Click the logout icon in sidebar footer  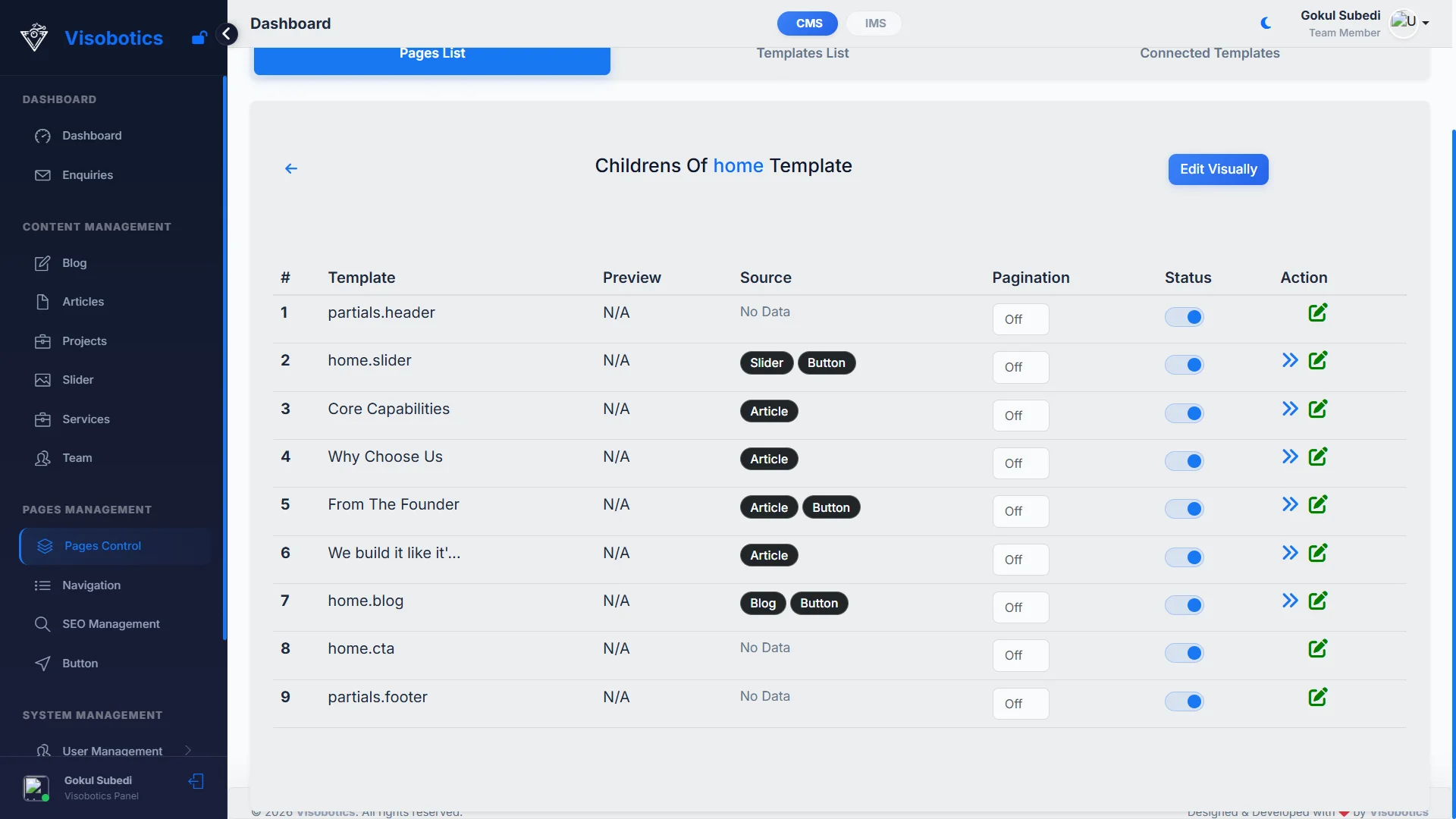tap(196, 781)
